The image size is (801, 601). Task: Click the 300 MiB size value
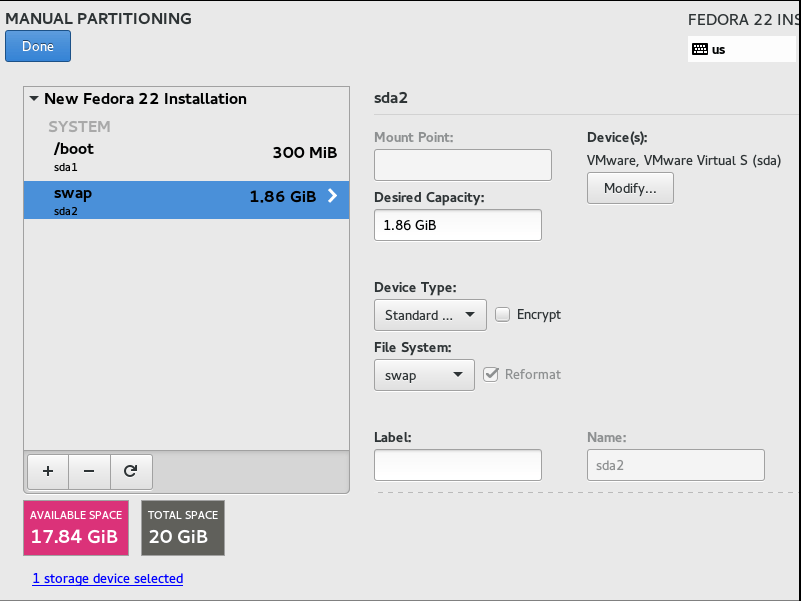pyautogui.click(x=305, y=152)
